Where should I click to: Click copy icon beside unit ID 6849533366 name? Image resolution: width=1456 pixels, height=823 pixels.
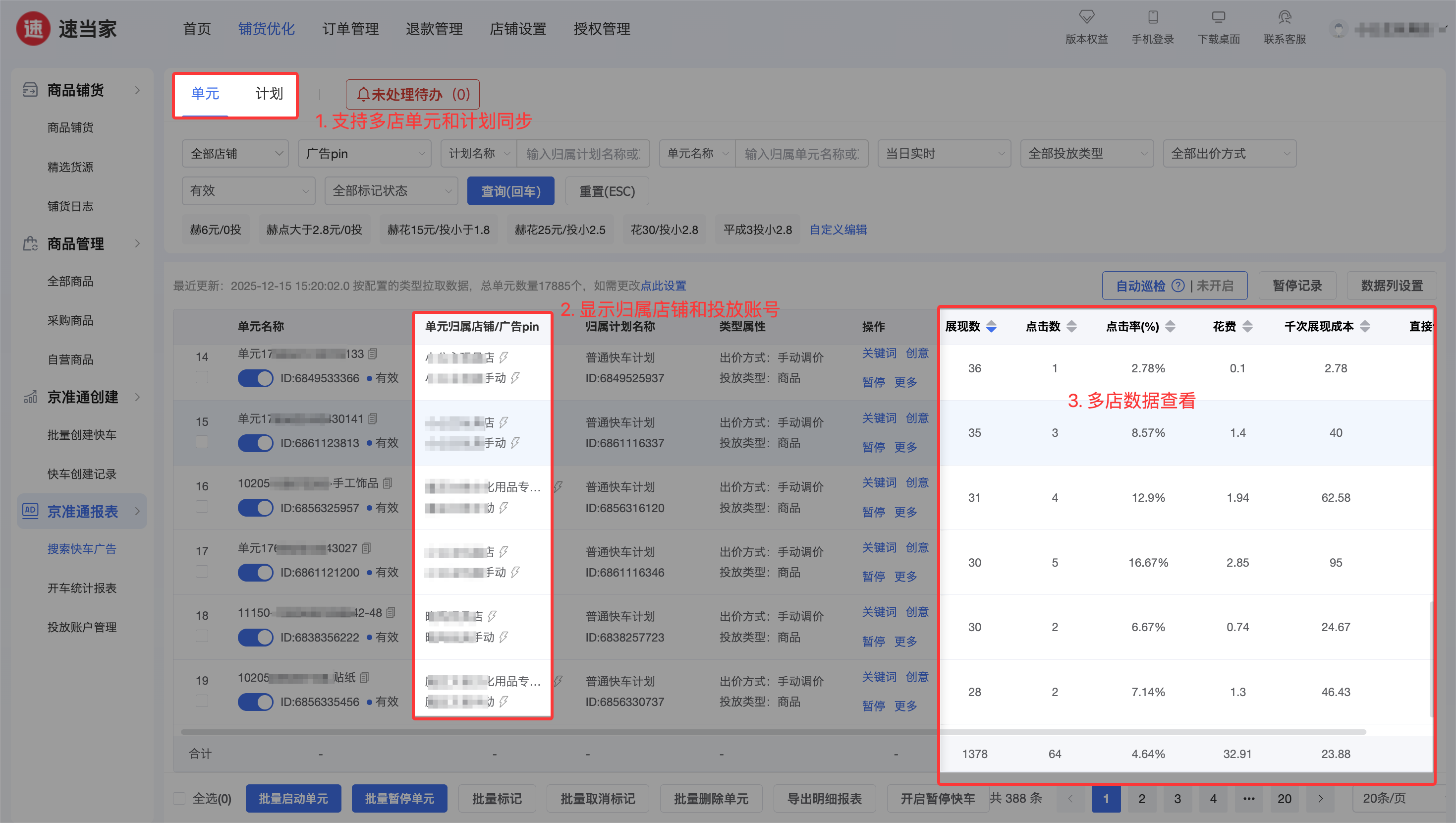(373, 354)
